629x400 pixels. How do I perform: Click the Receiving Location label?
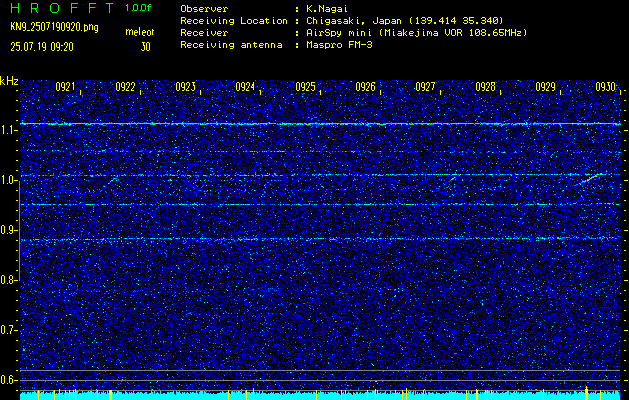click(x=234, y=21)
